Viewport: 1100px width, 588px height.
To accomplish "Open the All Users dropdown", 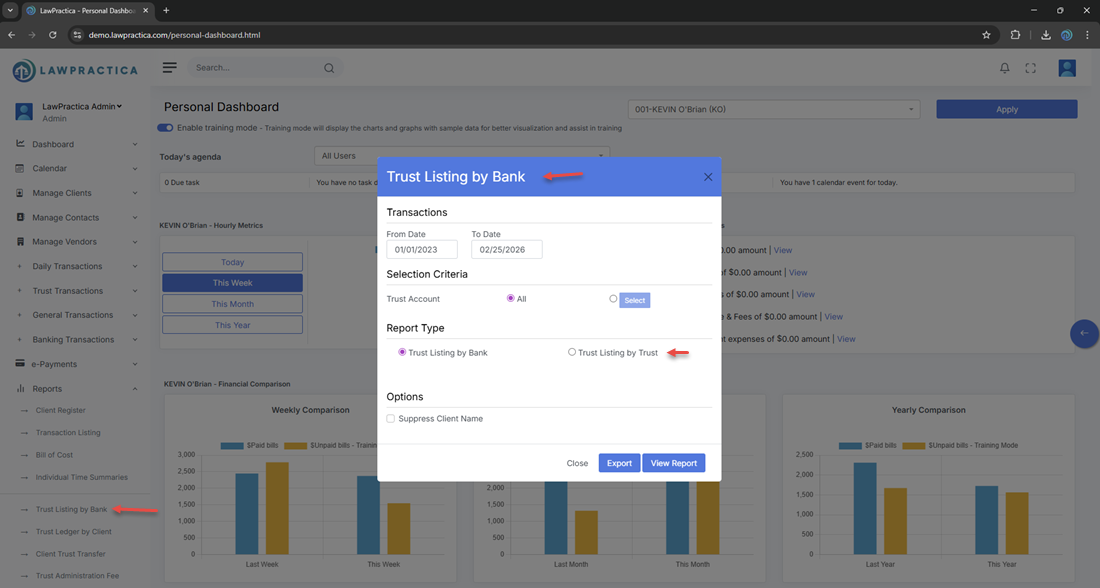I will click(461, 156).
